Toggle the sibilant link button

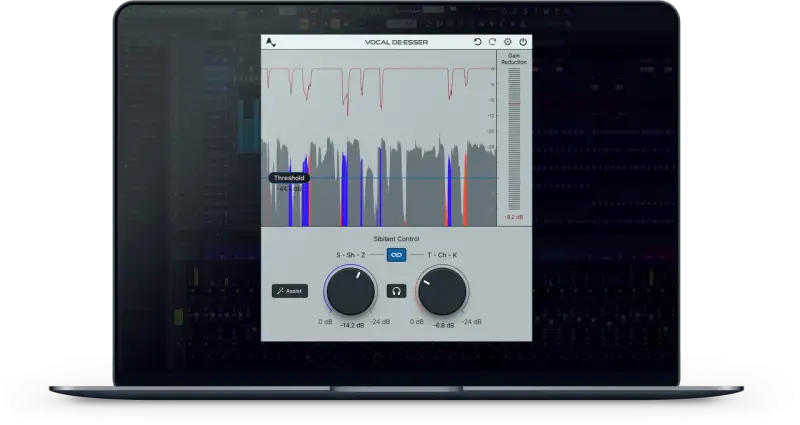click(x=396, y=255)
